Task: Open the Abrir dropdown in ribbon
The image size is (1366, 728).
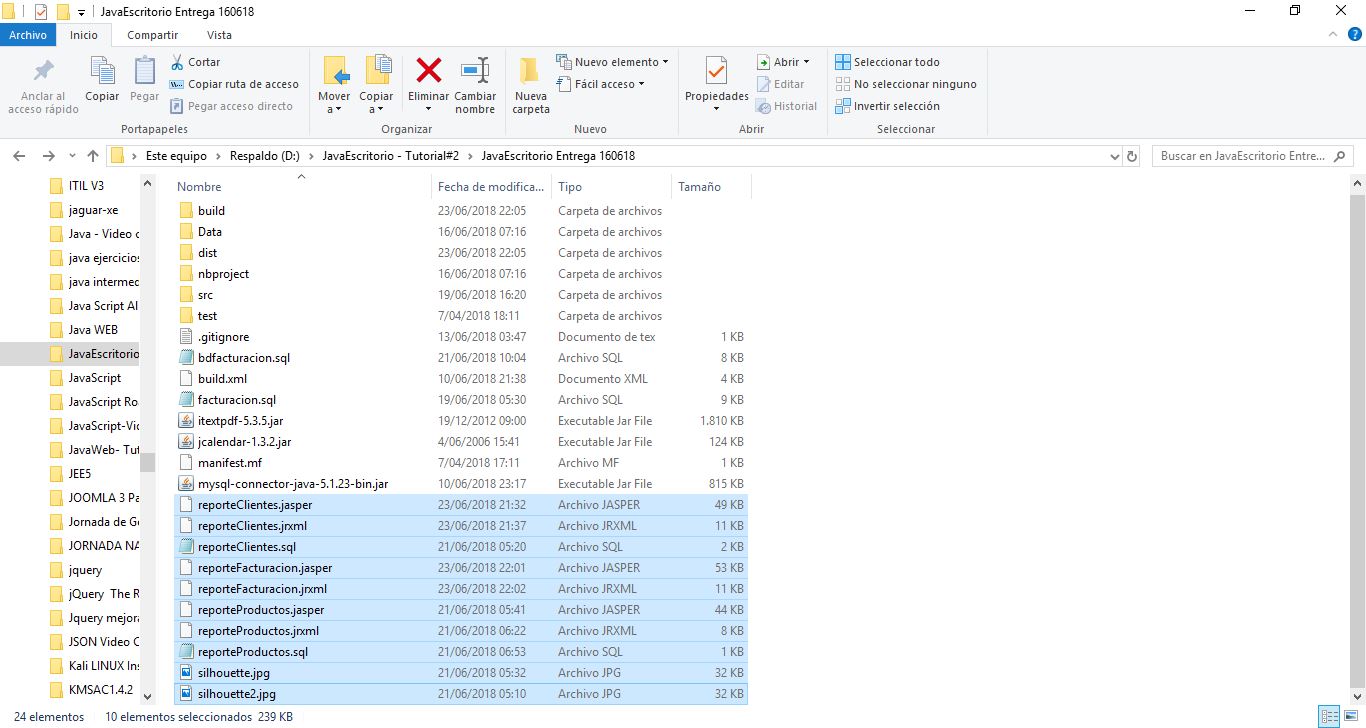Action: [x=783, y=62]
